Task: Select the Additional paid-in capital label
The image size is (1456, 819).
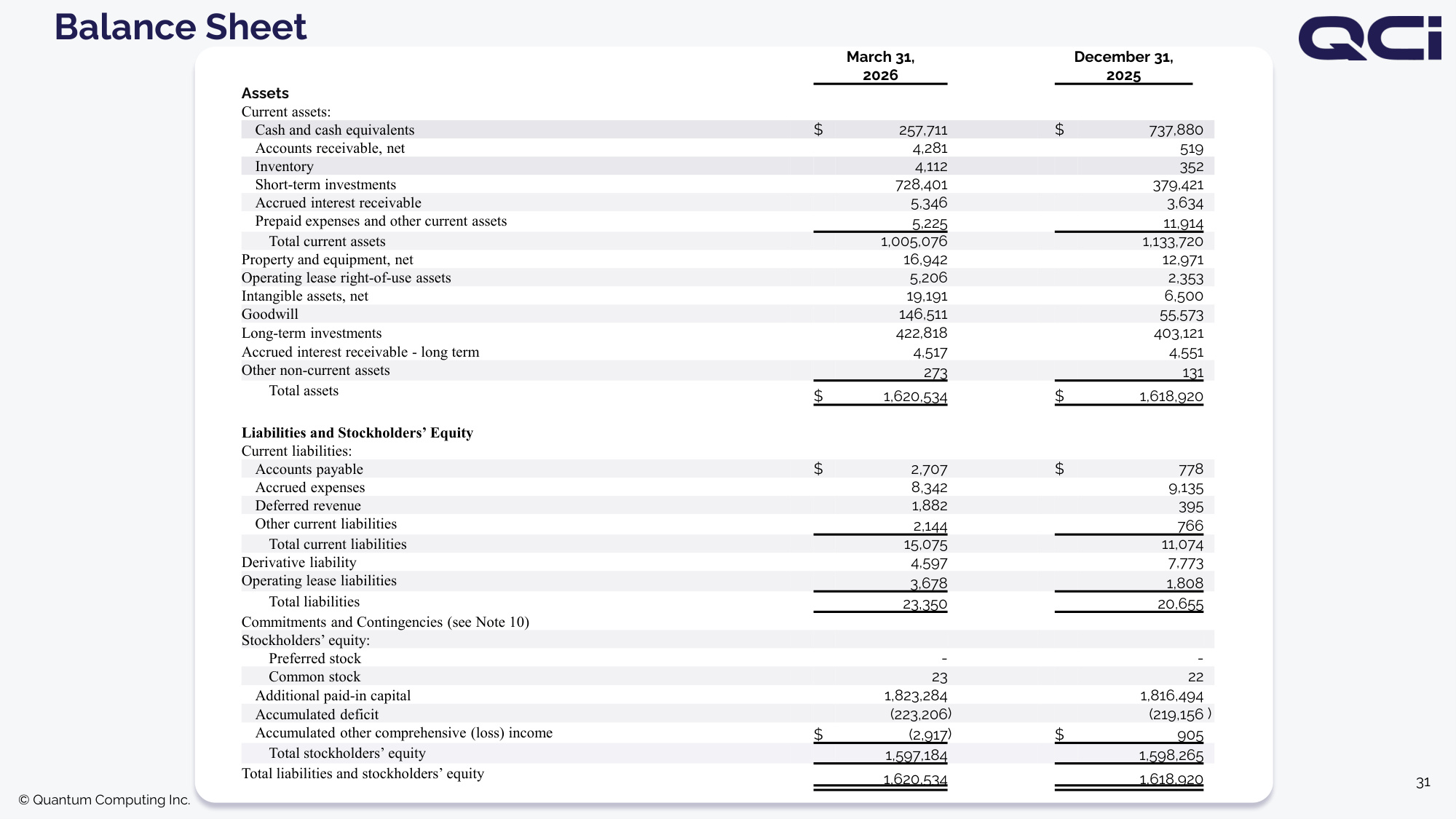Action: (333, 695)
